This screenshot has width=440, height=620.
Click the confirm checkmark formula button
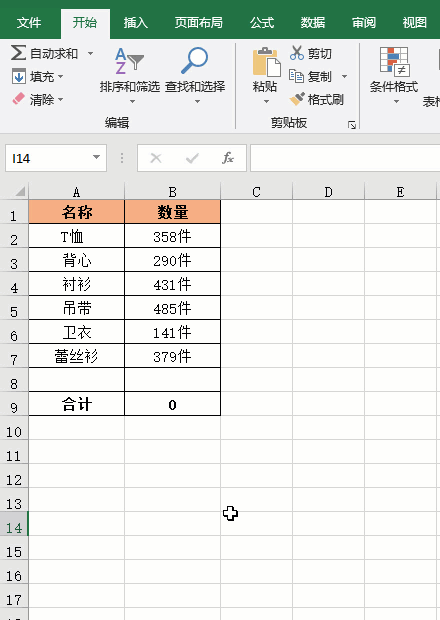tap(192, 158)
